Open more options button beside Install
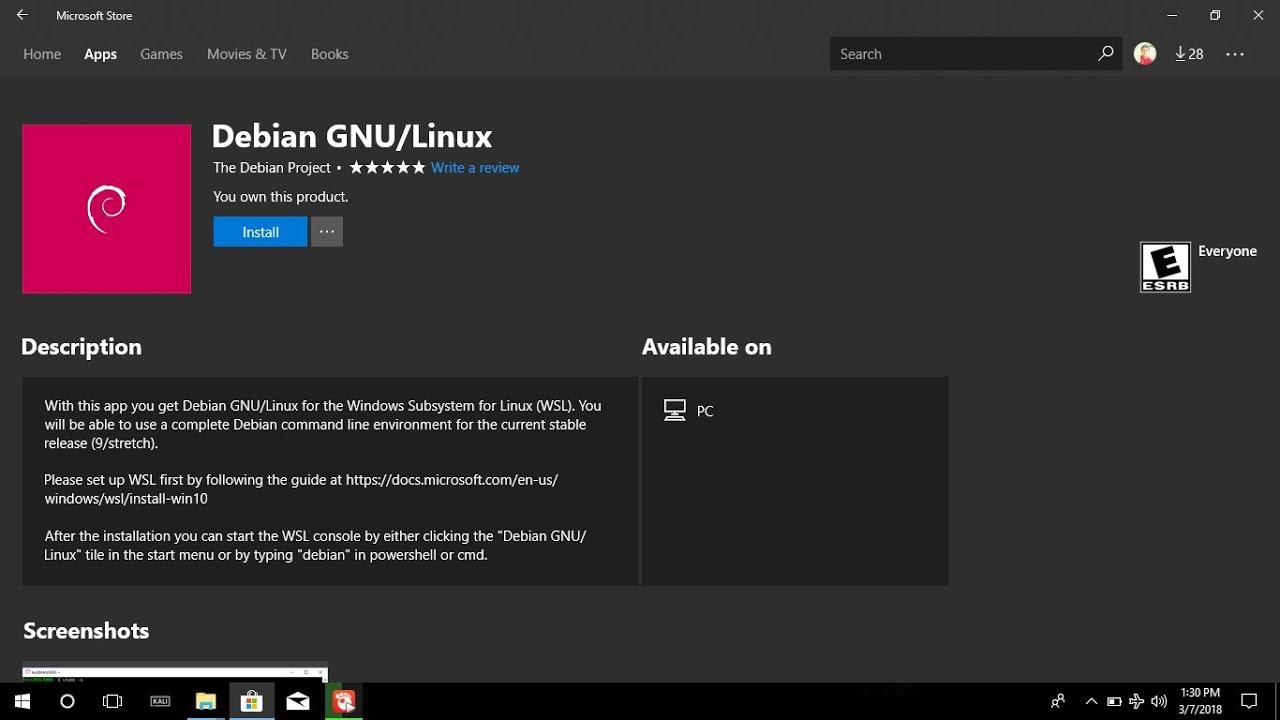The width and height of the screenshot is (1280, 720). (x=327, y=232)
